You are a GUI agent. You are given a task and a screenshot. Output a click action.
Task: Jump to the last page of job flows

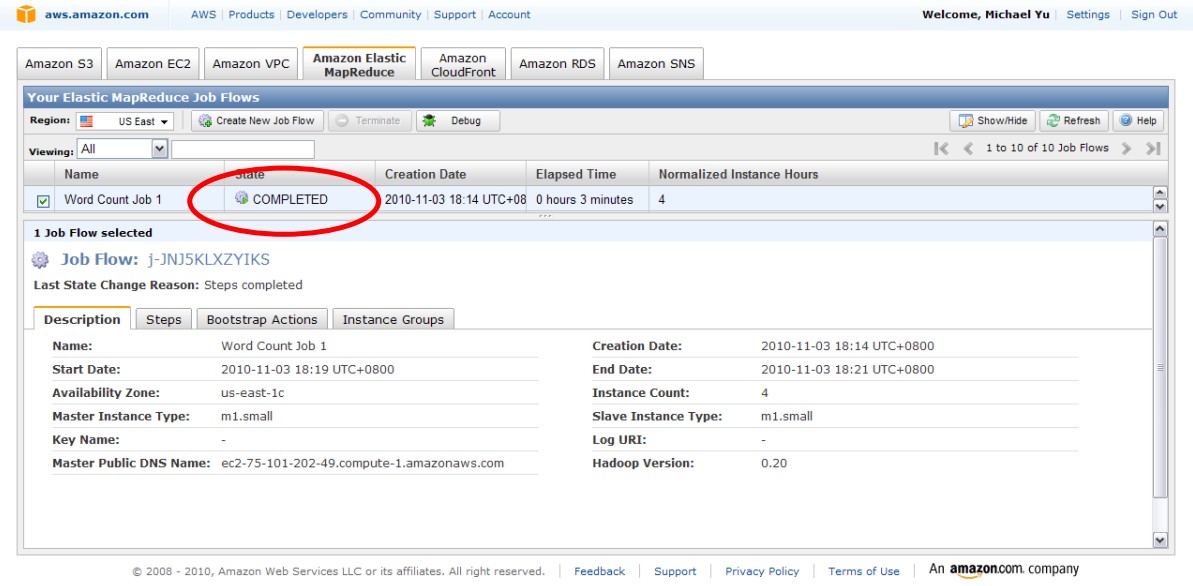(1153, 148)
